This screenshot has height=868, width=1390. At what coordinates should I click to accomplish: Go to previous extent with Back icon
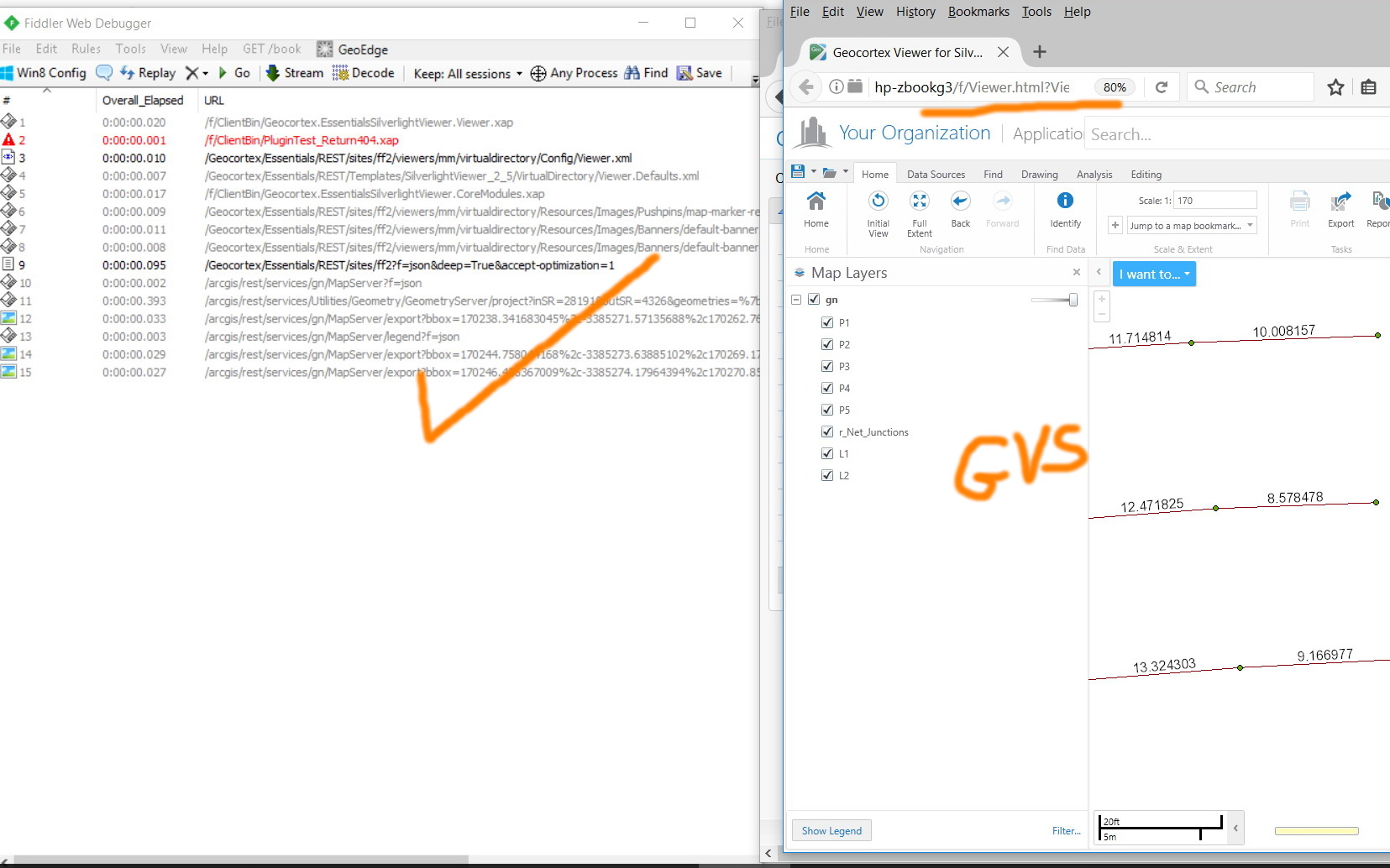[x=960, y=201]
